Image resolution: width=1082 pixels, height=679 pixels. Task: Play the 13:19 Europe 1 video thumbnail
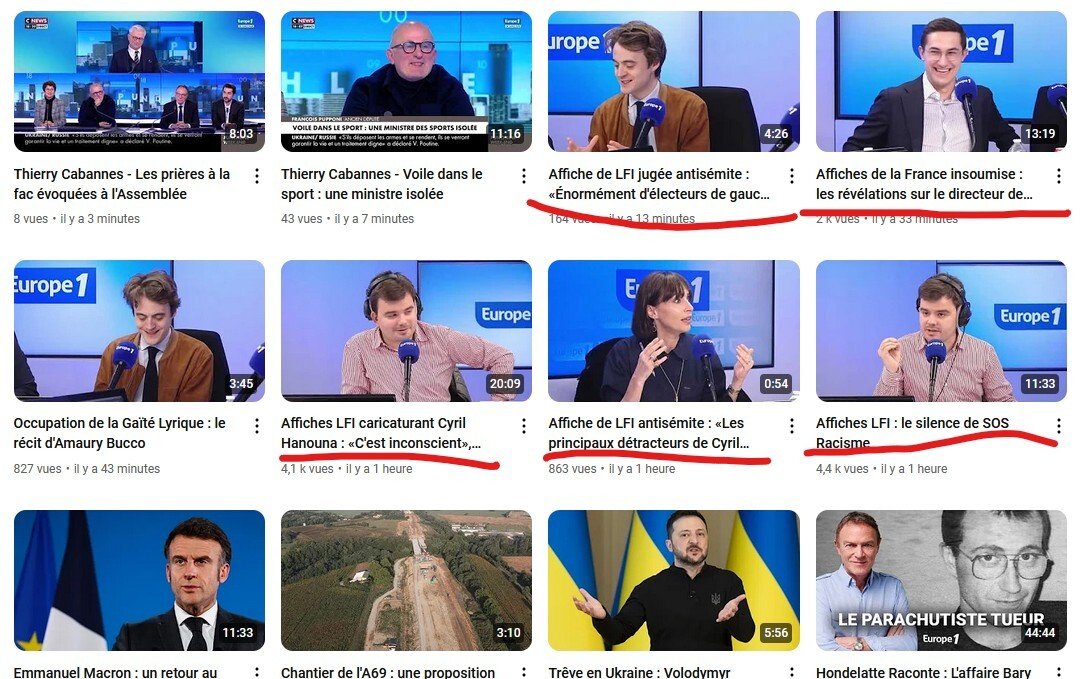point(941,81)
